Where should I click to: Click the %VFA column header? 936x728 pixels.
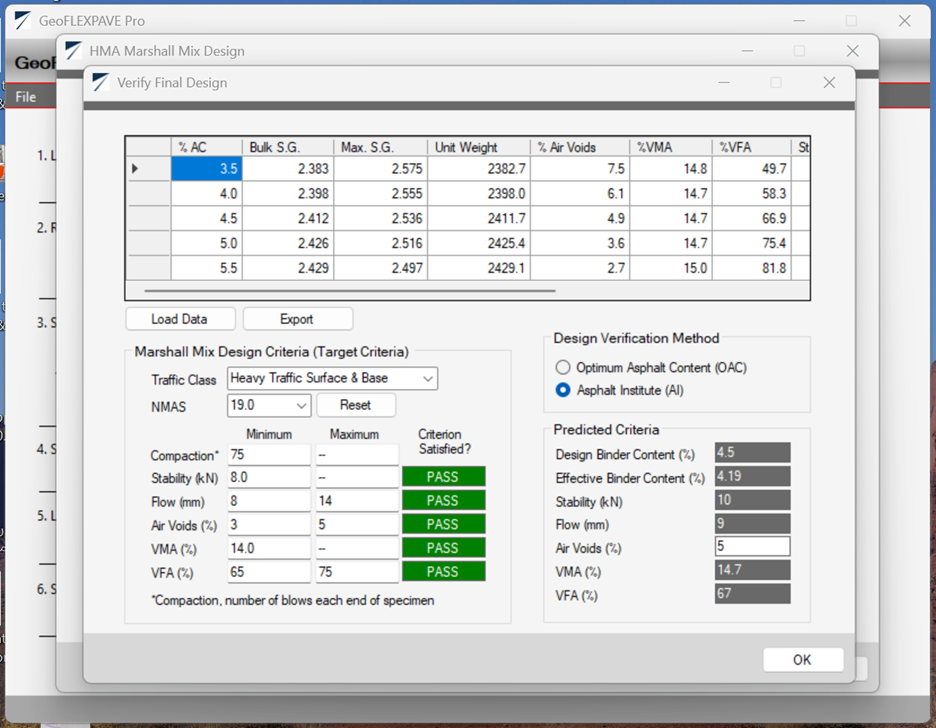(752, 147)
